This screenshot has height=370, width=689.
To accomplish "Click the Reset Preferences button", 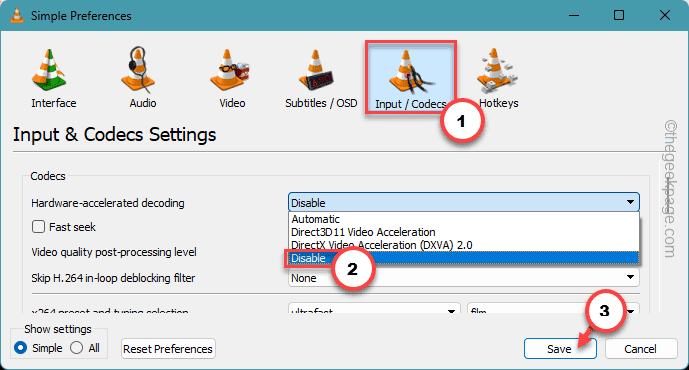I will click(x=168, y=349).
